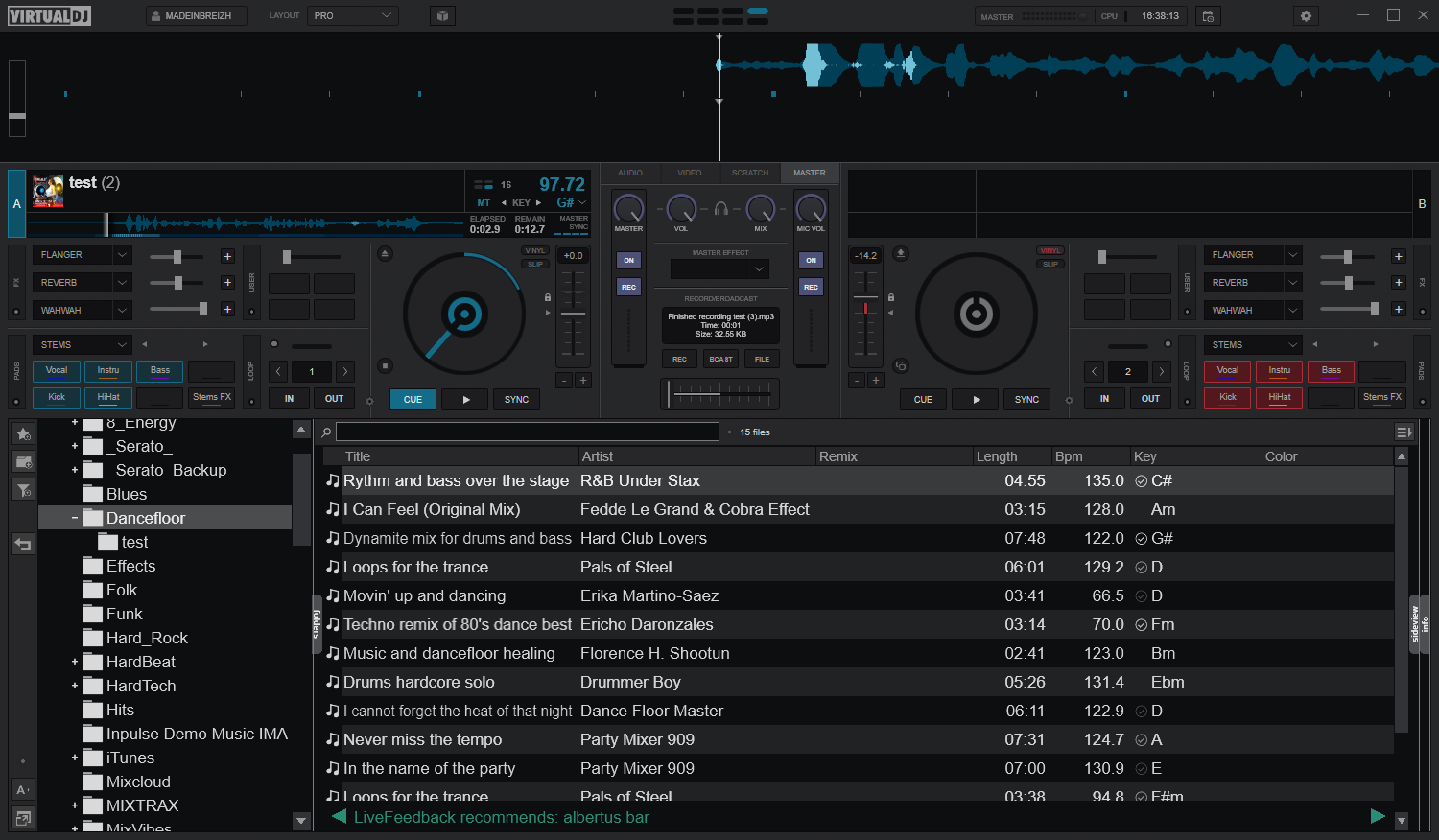Toggle SLIP mode on deck B
Viewport: 1439px width, 840px height.
tap(1050, 264)
